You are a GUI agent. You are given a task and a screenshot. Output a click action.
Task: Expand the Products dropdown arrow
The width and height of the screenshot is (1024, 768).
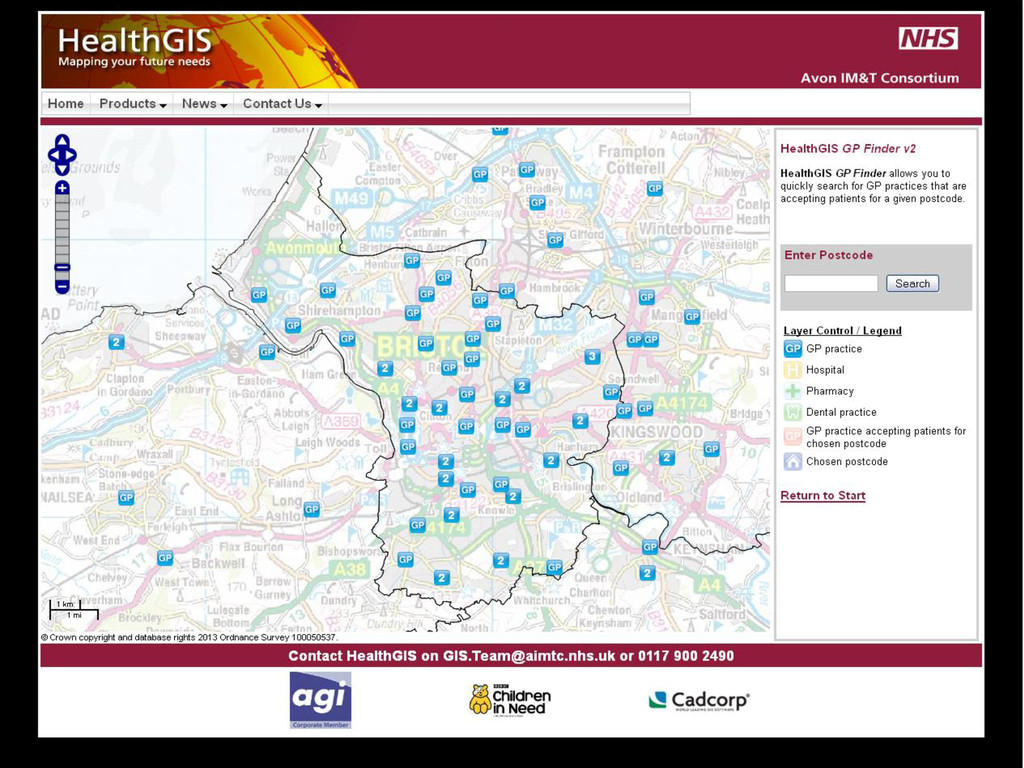(x=163, y=105)
